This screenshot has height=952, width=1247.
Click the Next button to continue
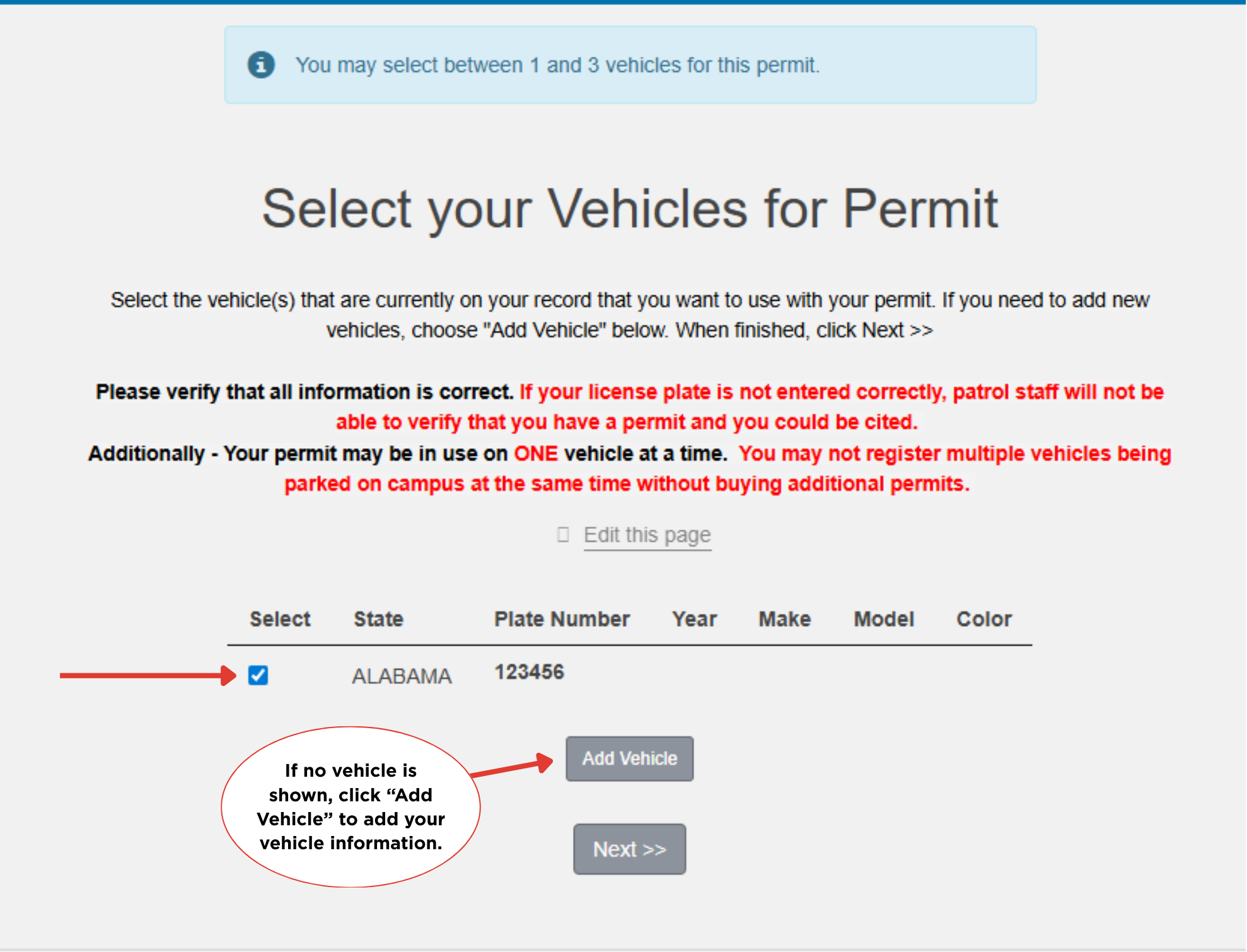coord(629,849)
